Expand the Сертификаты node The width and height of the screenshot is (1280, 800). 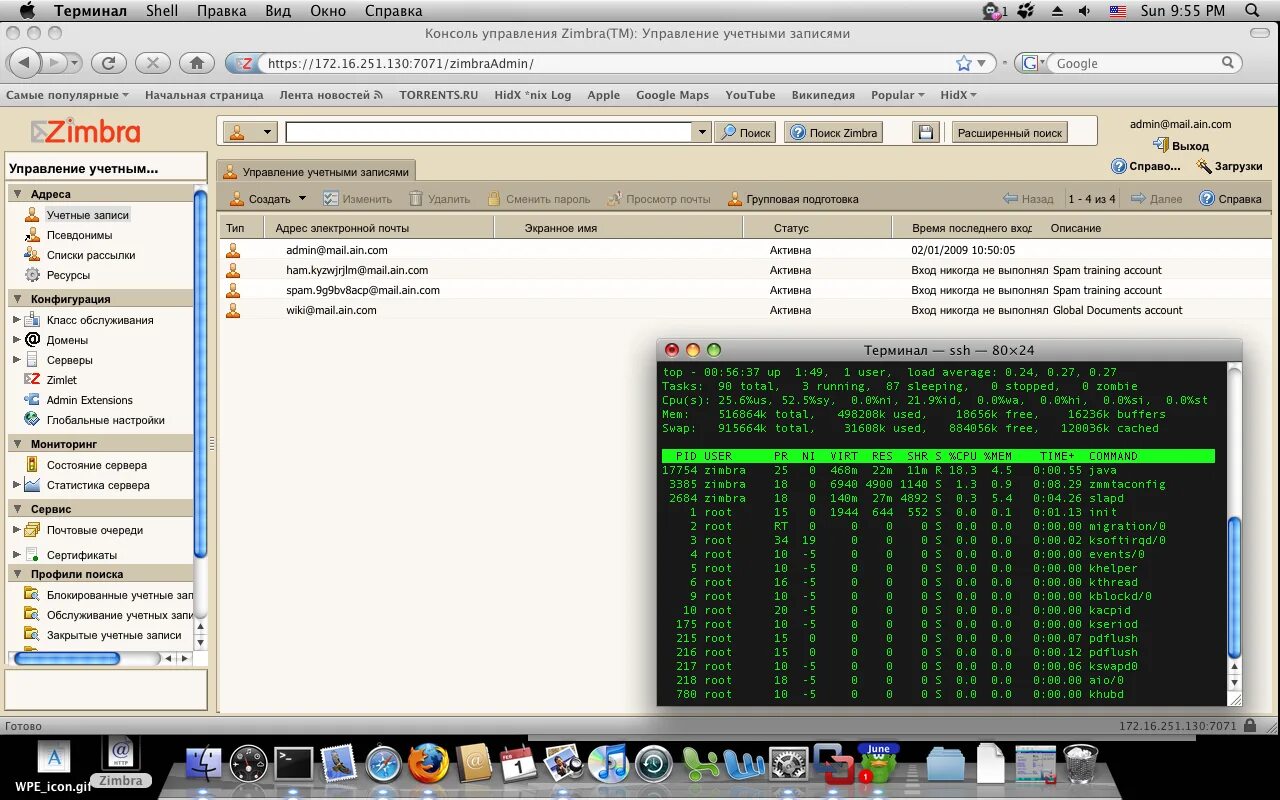click(x=16, y=555)
